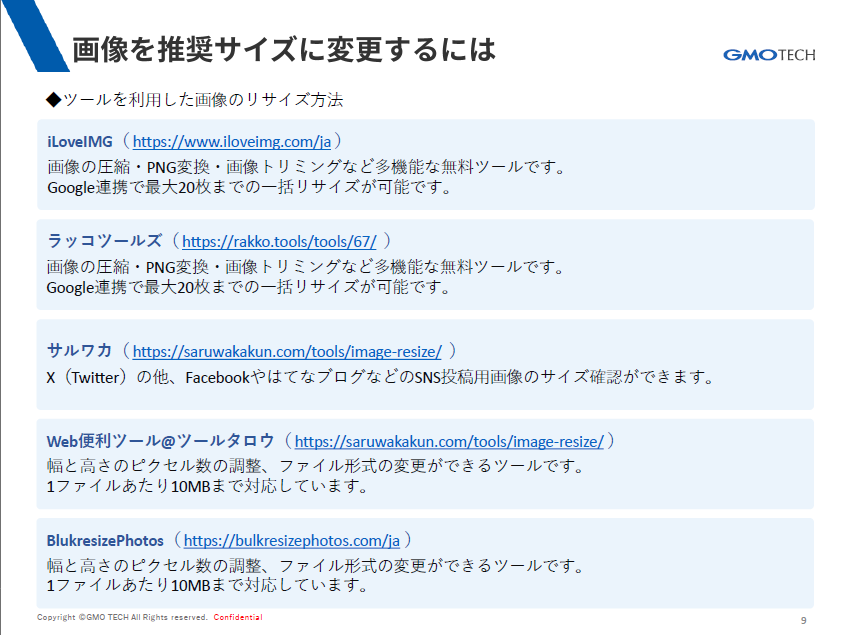Click the GMO TECH logo
The height and width of the screenshot is (635, 845).
[769, 55]
